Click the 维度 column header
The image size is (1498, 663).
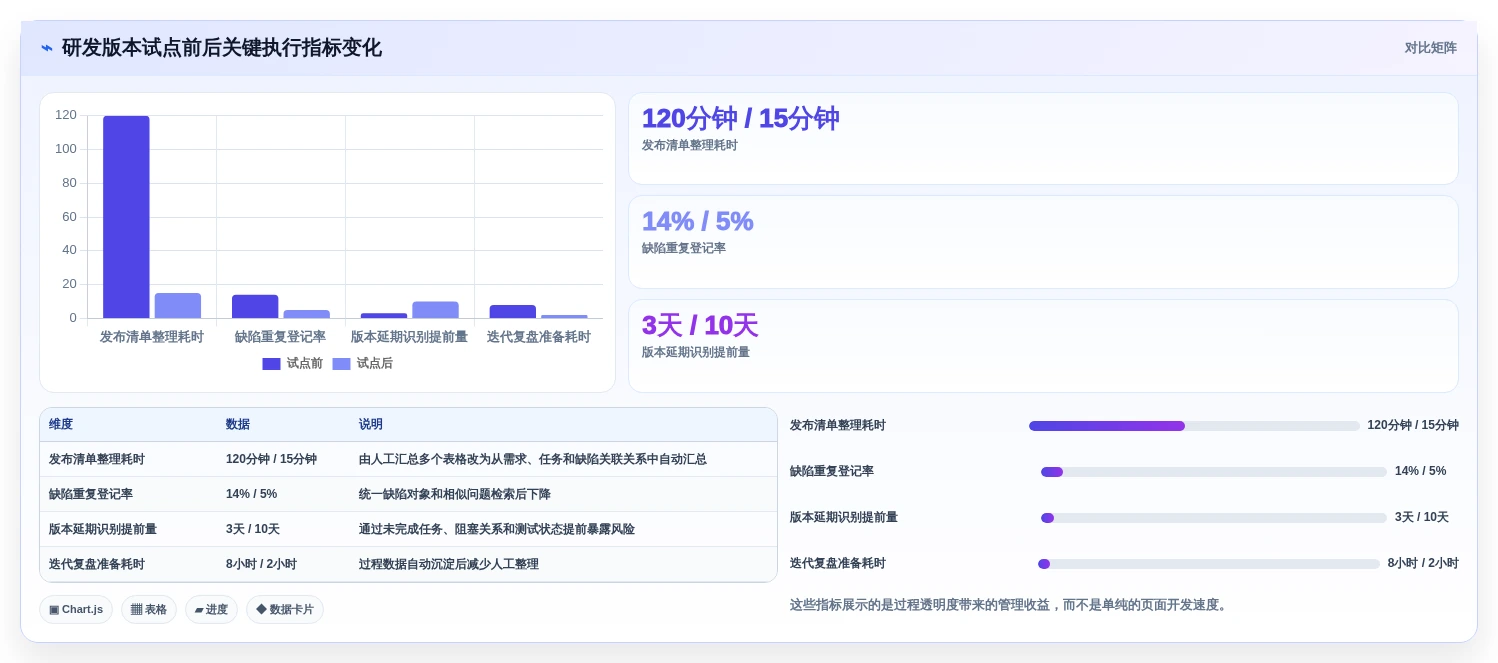point(61,425)
